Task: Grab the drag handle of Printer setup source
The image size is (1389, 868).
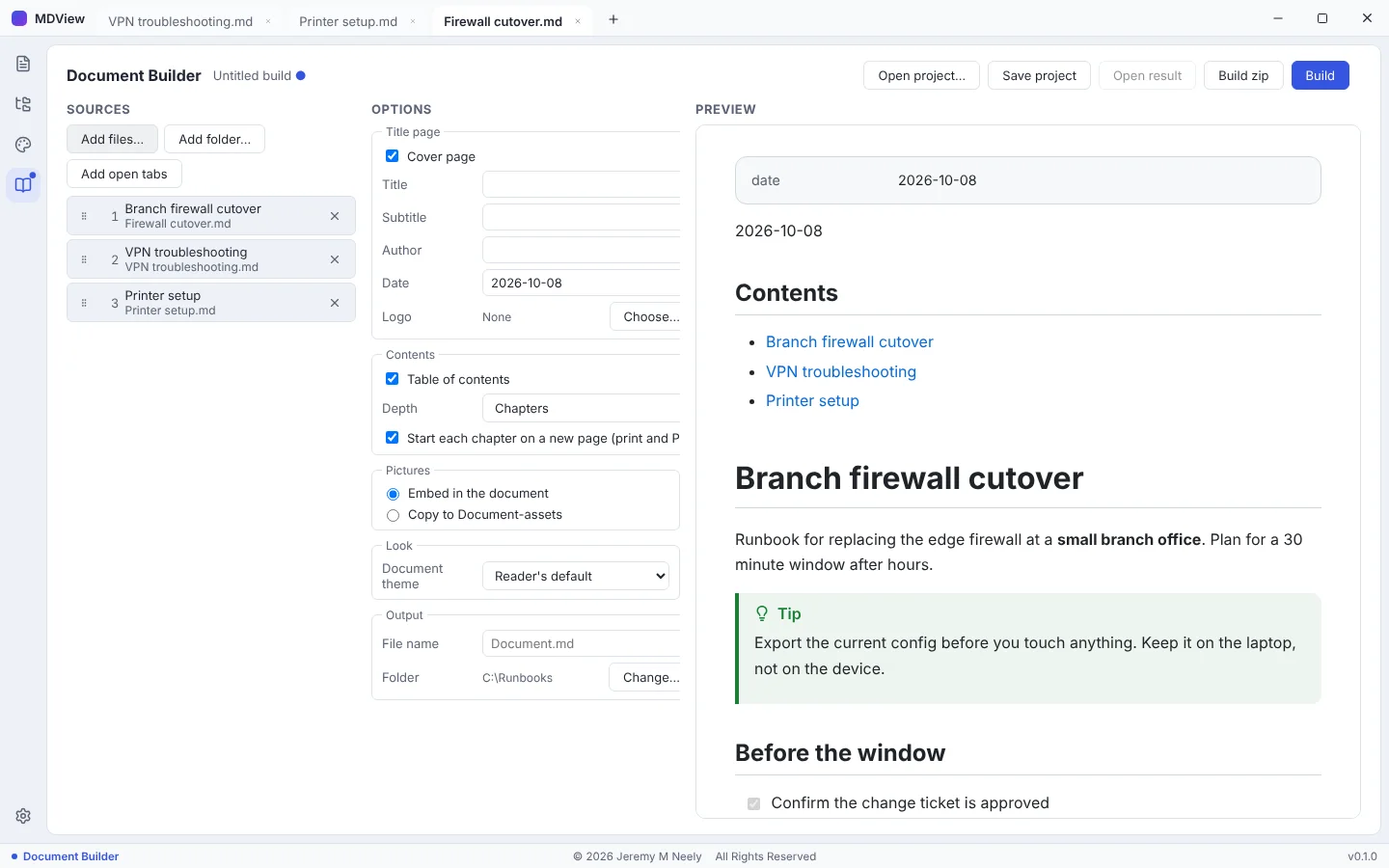Action: point(84,303)
